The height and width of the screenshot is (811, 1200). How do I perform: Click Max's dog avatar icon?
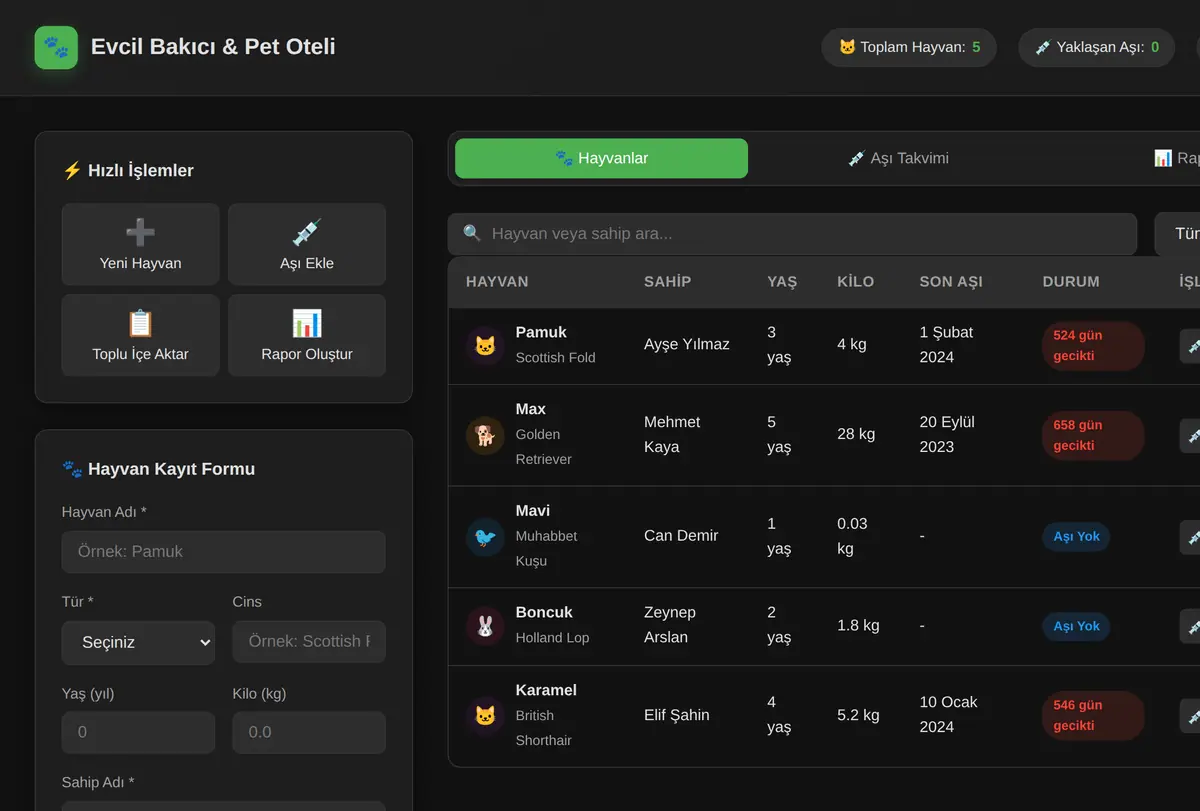pyautogui.click(x=485, y=436)
